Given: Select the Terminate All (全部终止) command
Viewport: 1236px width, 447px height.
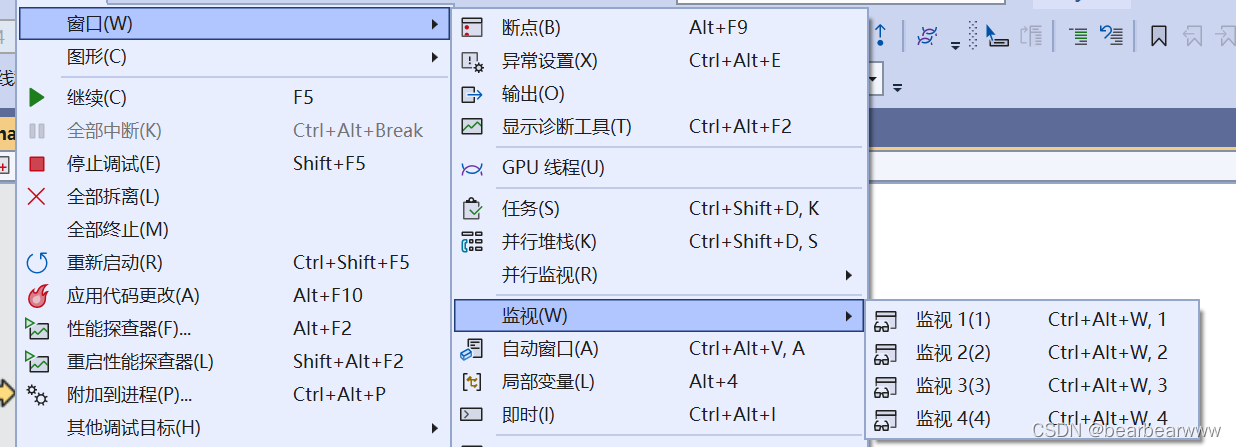Looking at the screenshot, I should 233,230.
